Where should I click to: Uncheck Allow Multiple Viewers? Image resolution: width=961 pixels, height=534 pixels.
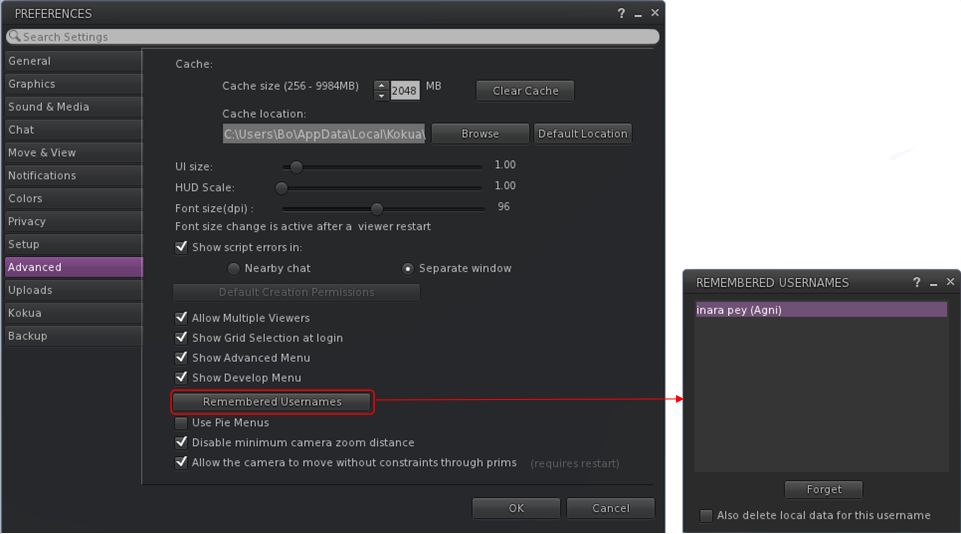(181, 318)
